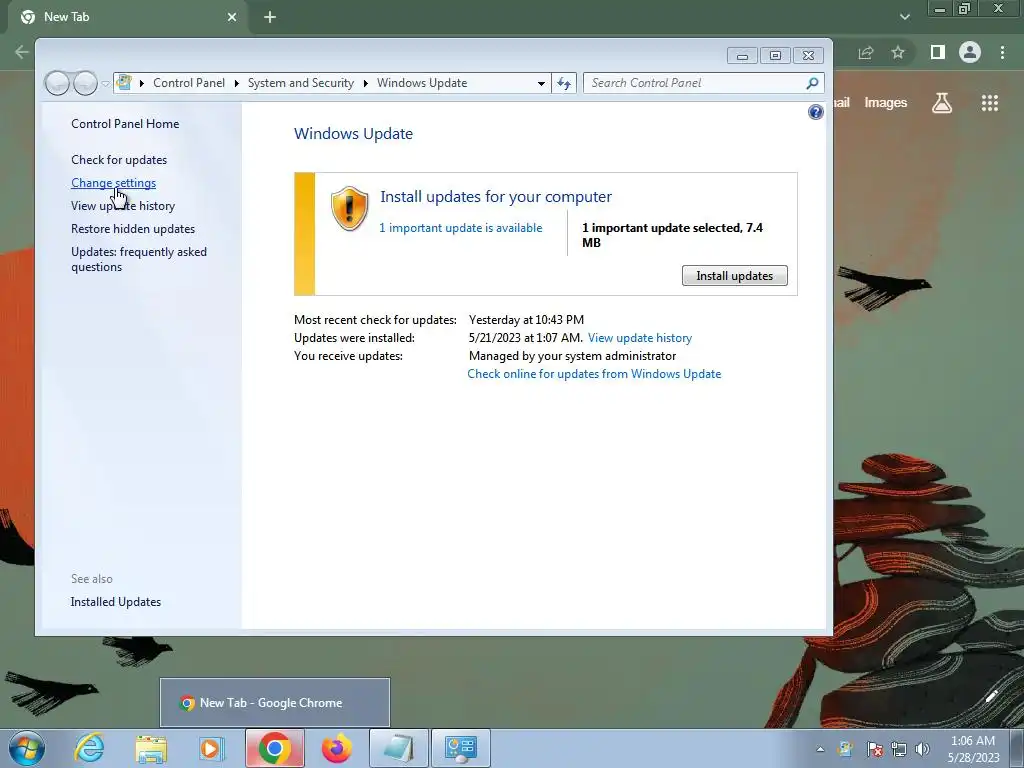Click the refresh icon beside the address bar

pyautogui.click(x=564, y=83)
